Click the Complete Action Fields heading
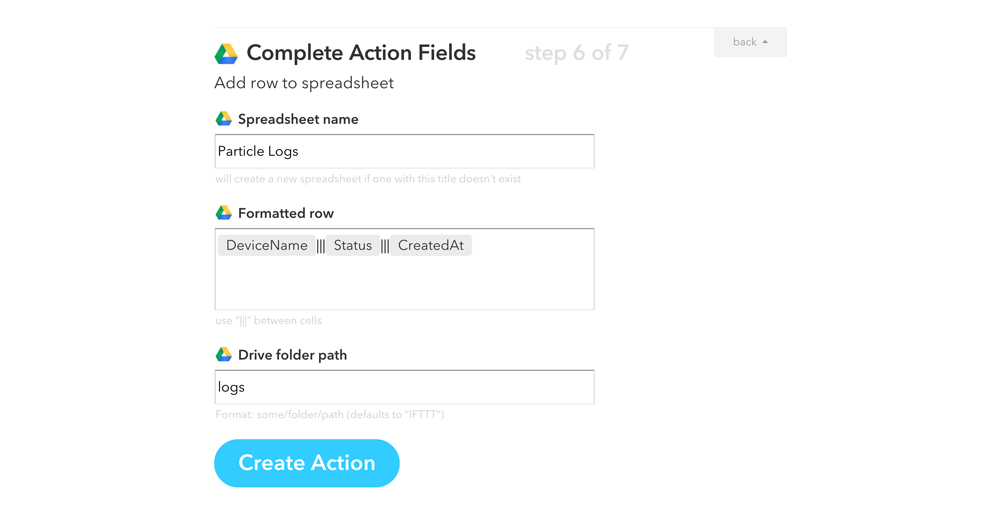The height and width of the screenshot is (509, 1000). (x=361, y=54)
